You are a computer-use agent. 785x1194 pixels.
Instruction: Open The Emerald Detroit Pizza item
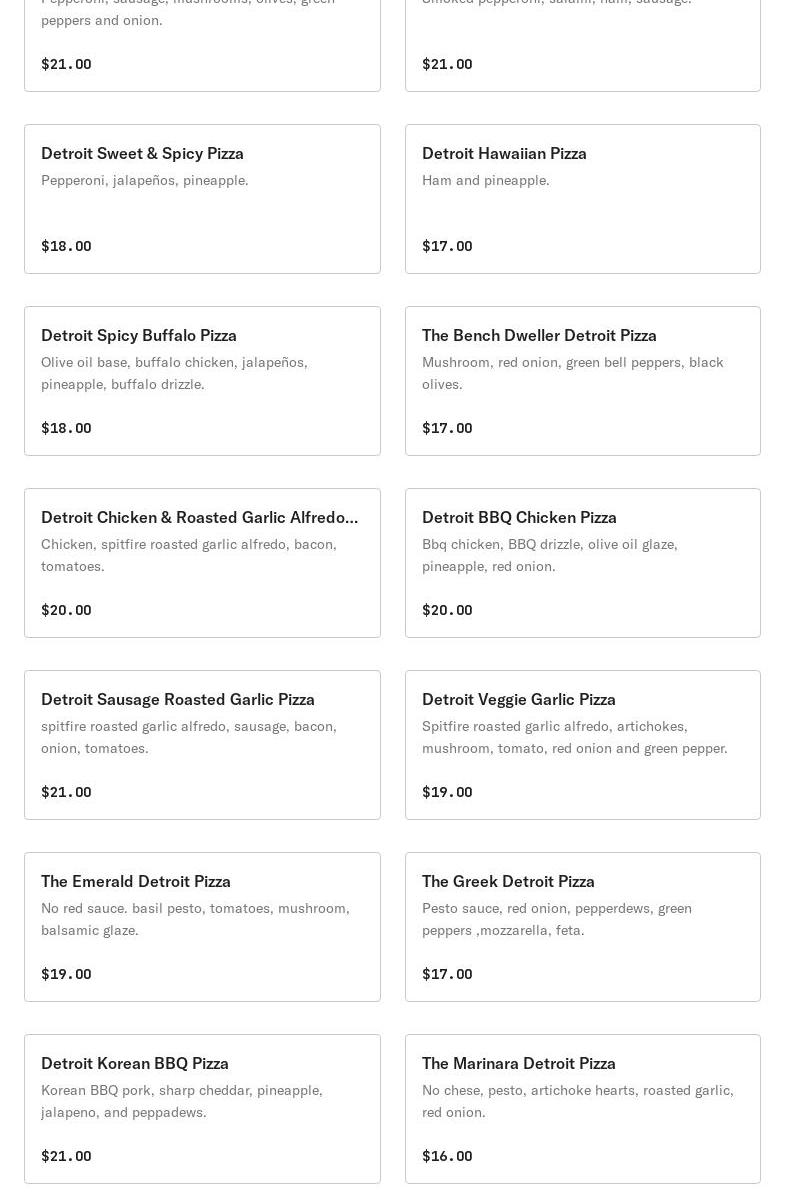tap(136, 881)
